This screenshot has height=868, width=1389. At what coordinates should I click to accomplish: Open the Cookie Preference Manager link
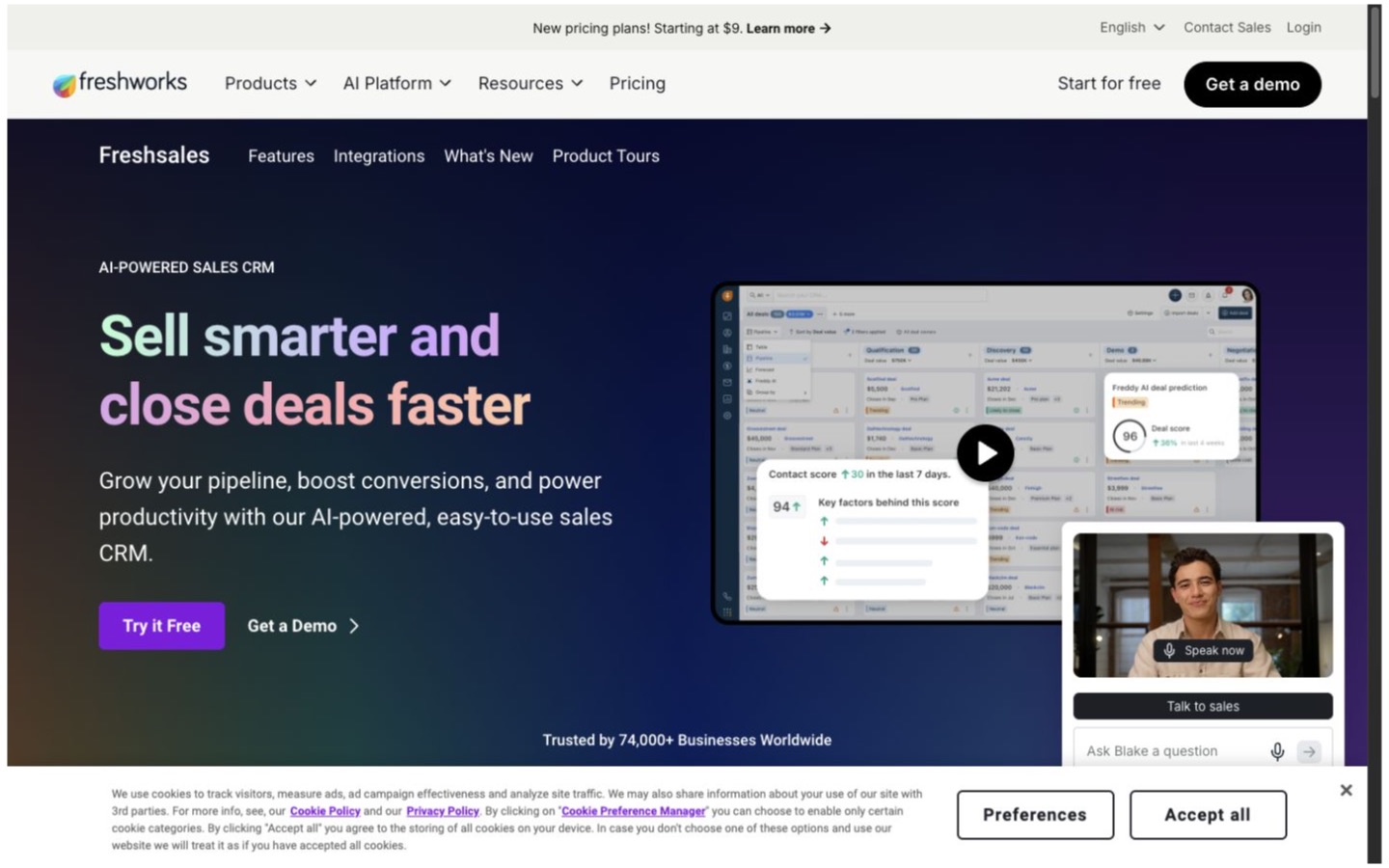click(x=634, y=811)
